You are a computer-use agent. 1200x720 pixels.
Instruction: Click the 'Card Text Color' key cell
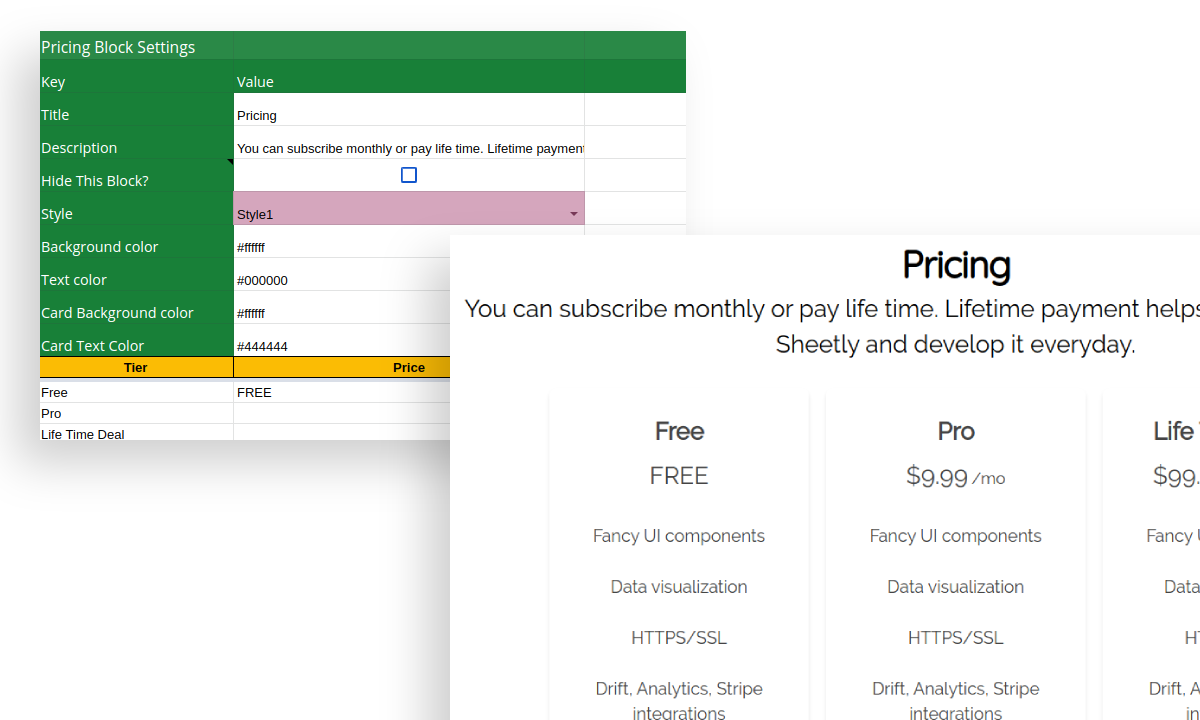(x=137, y=341)
